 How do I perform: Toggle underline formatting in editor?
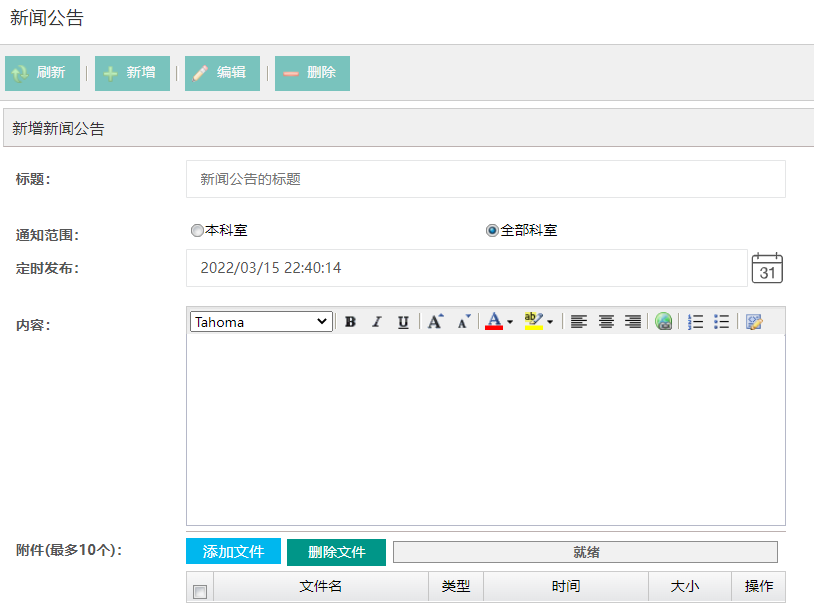(x=403, y=322)
